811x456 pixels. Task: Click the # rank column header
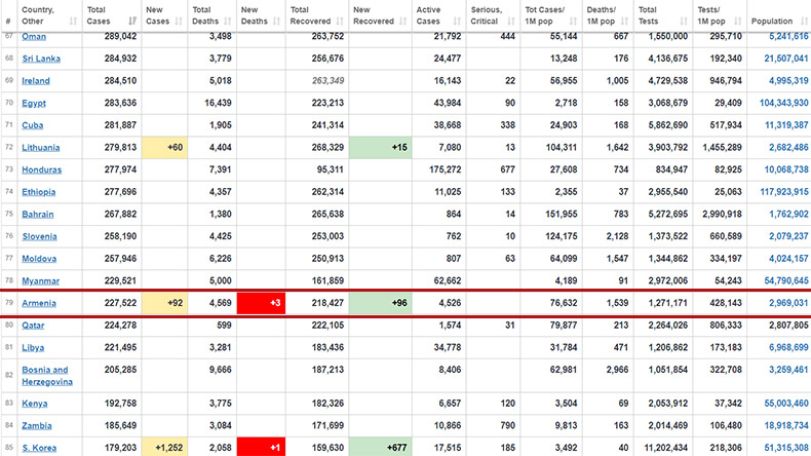[x=8, y=21]
